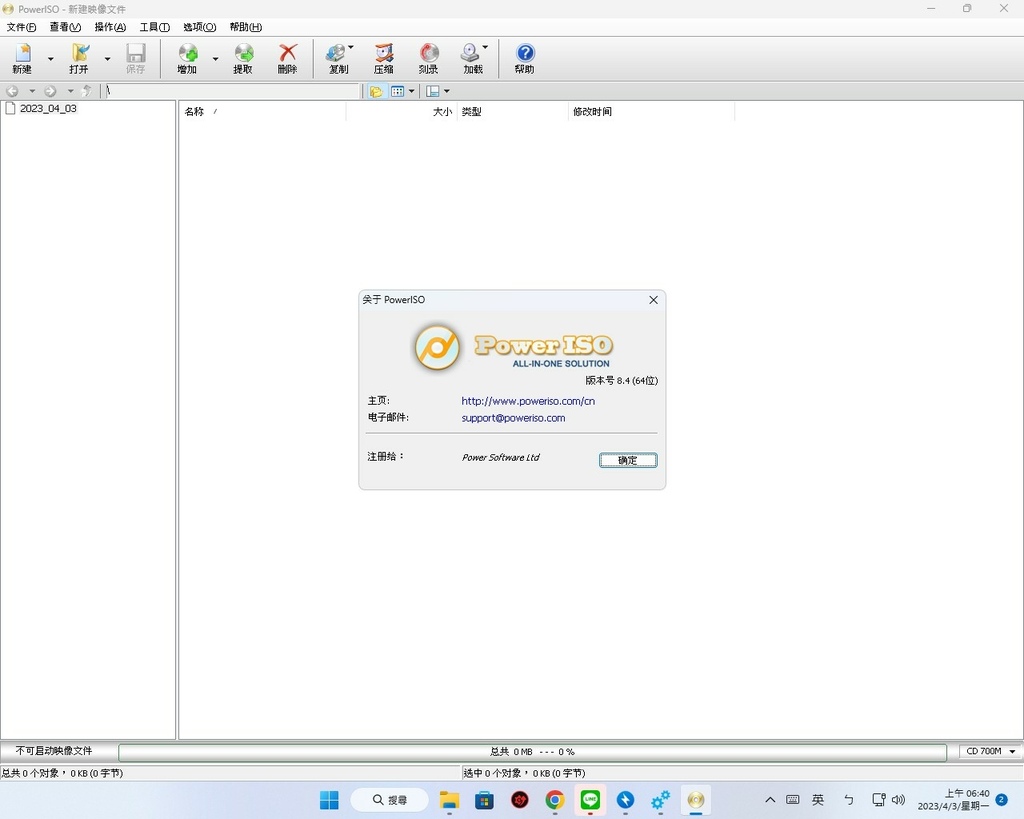The image size is (1024, 819).
Task: Open the 查看(V) menu
Action: click(65, 27)
